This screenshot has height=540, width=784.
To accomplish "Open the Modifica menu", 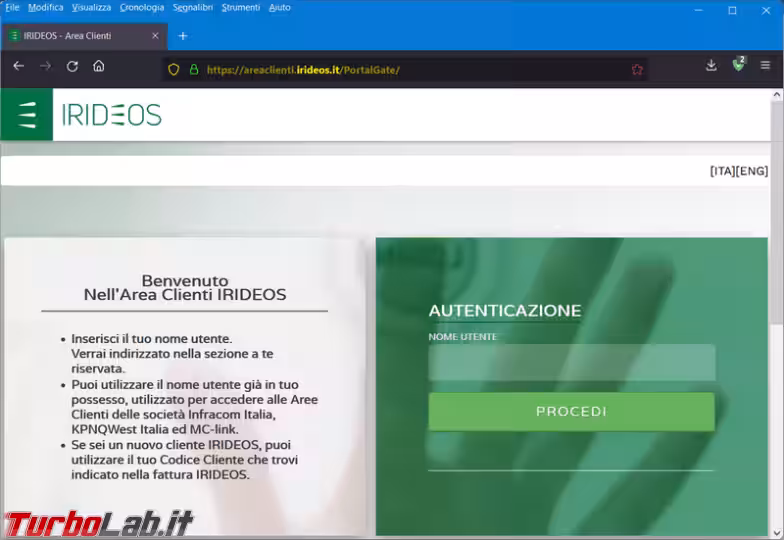I will pyautogui.click(x=46, y=7).
